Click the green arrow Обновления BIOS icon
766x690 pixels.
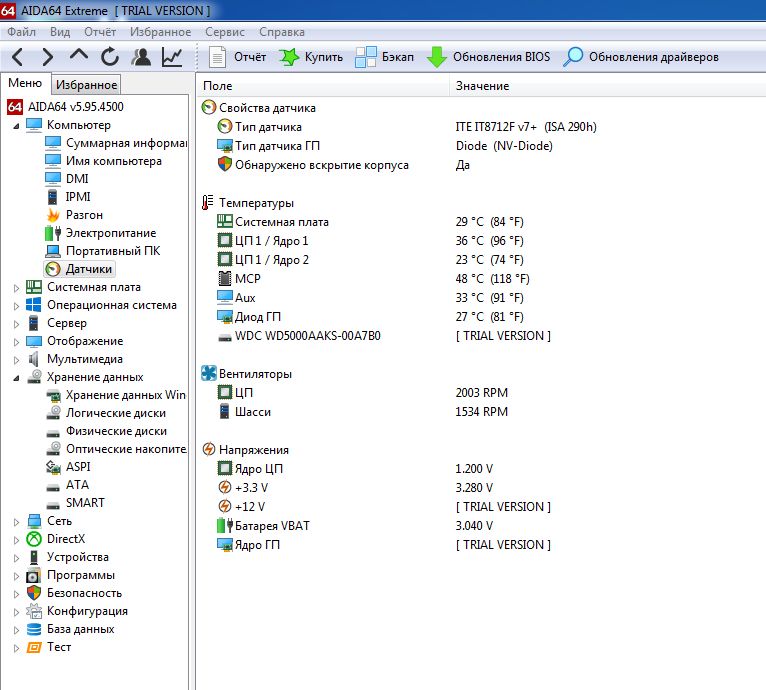[x=437, y=57]
